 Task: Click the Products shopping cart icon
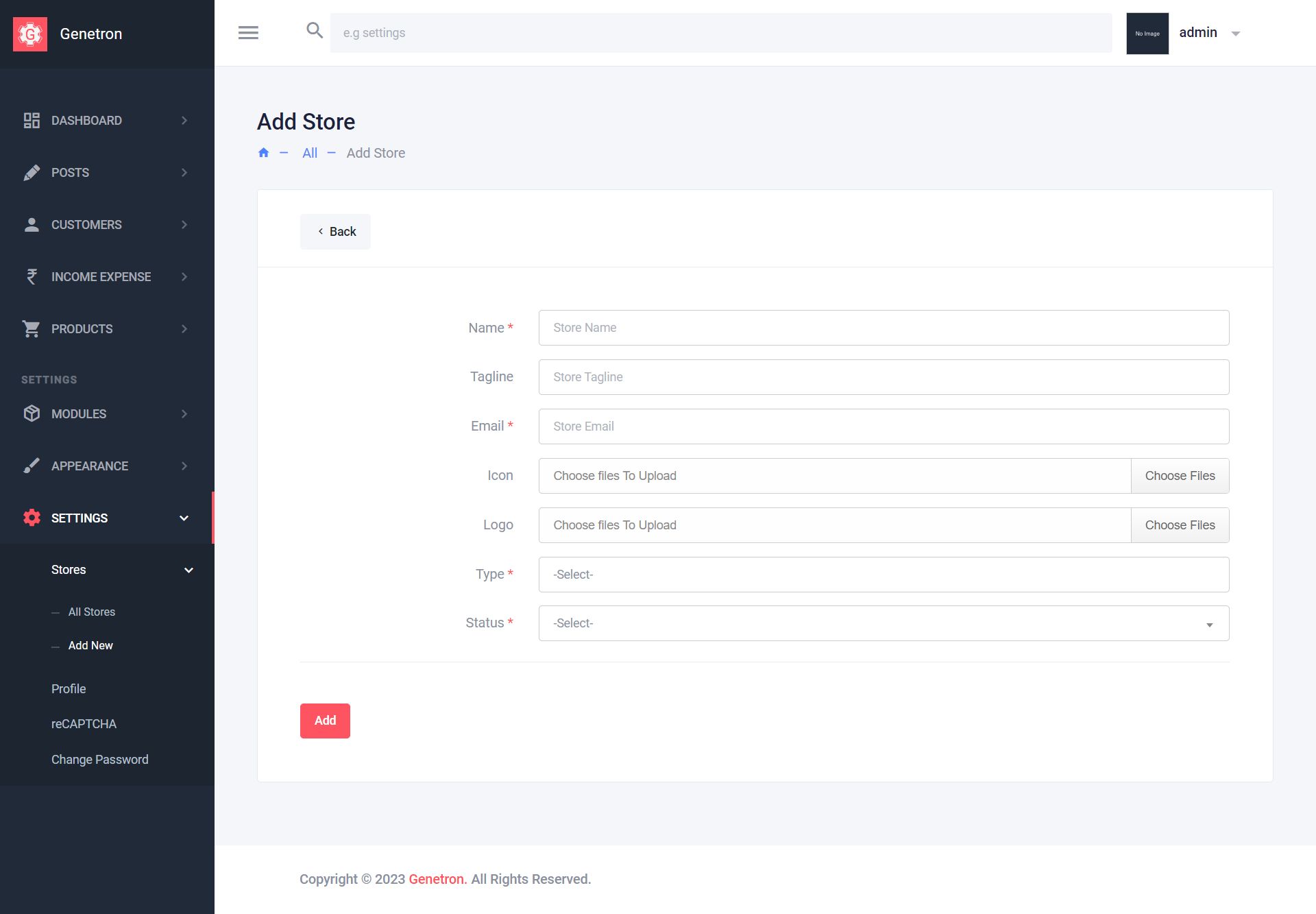click(x=32, y=329)
